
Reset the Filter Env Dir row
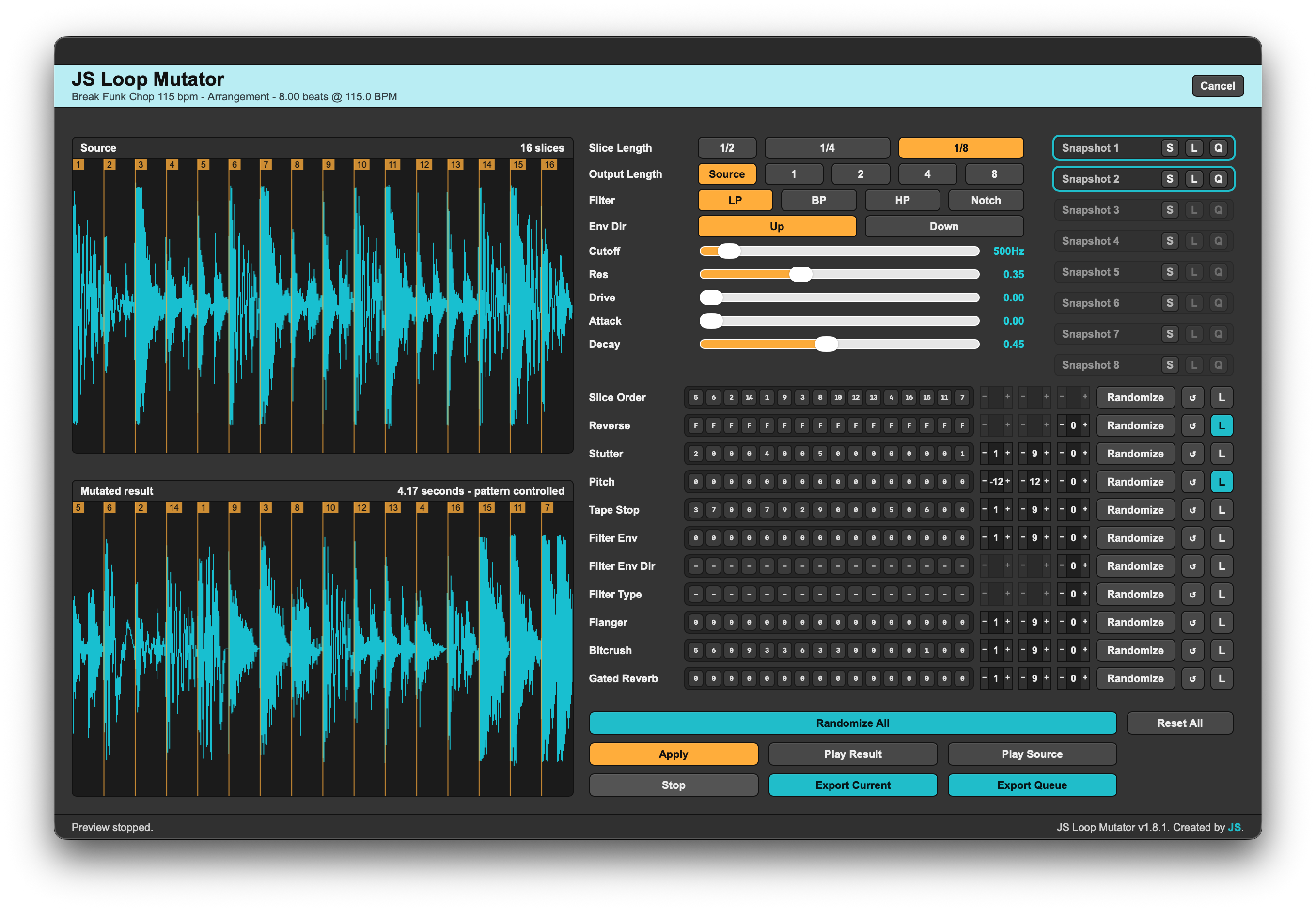point(1192,566)
